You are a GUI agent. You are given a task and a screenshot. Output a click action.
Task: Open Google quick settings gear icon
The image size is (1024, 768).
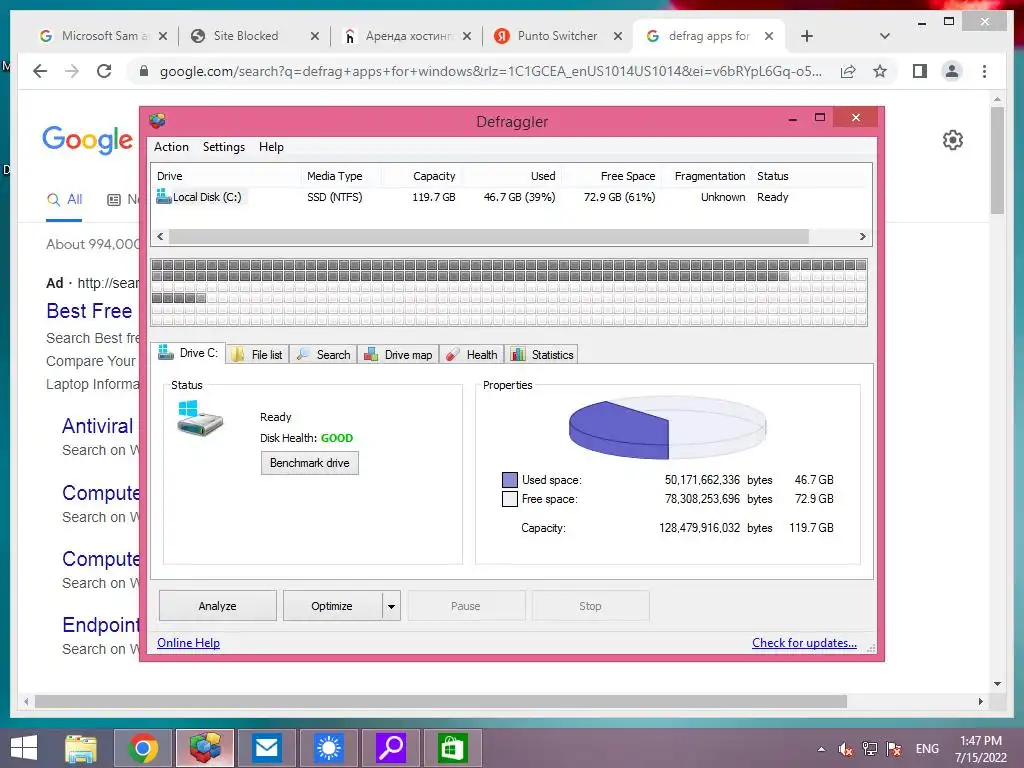click(953, 140)
